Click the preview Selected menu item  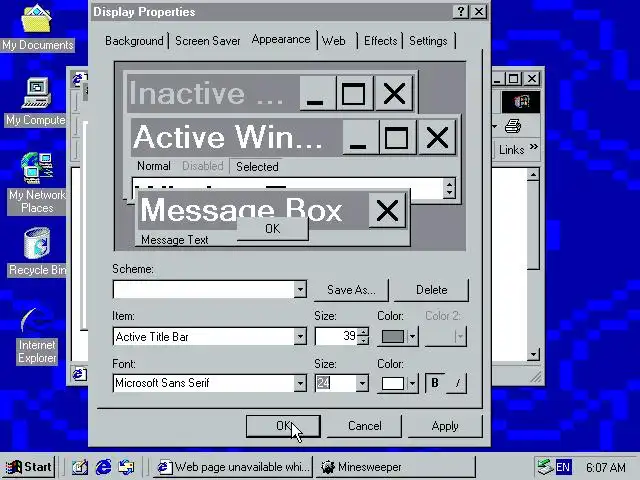pyautogui.click(x=257, y=167)
